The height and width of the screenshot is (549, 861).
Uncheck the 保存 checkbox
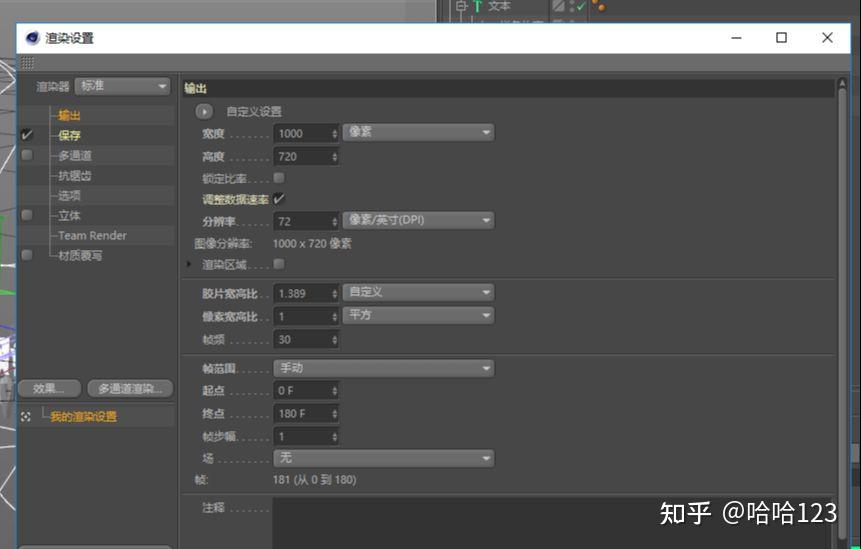pos(26,135)
